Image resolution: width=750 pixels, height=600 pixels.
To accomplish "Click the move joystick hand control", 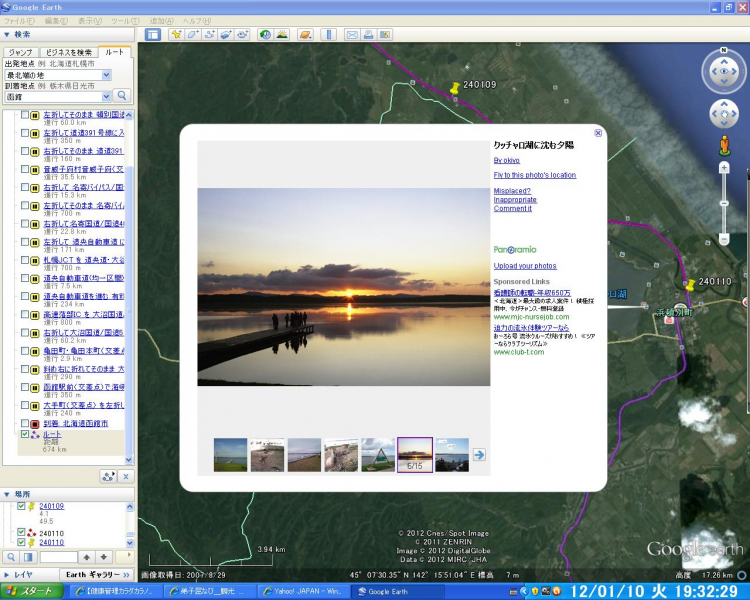I will click(x=724, y=114).
